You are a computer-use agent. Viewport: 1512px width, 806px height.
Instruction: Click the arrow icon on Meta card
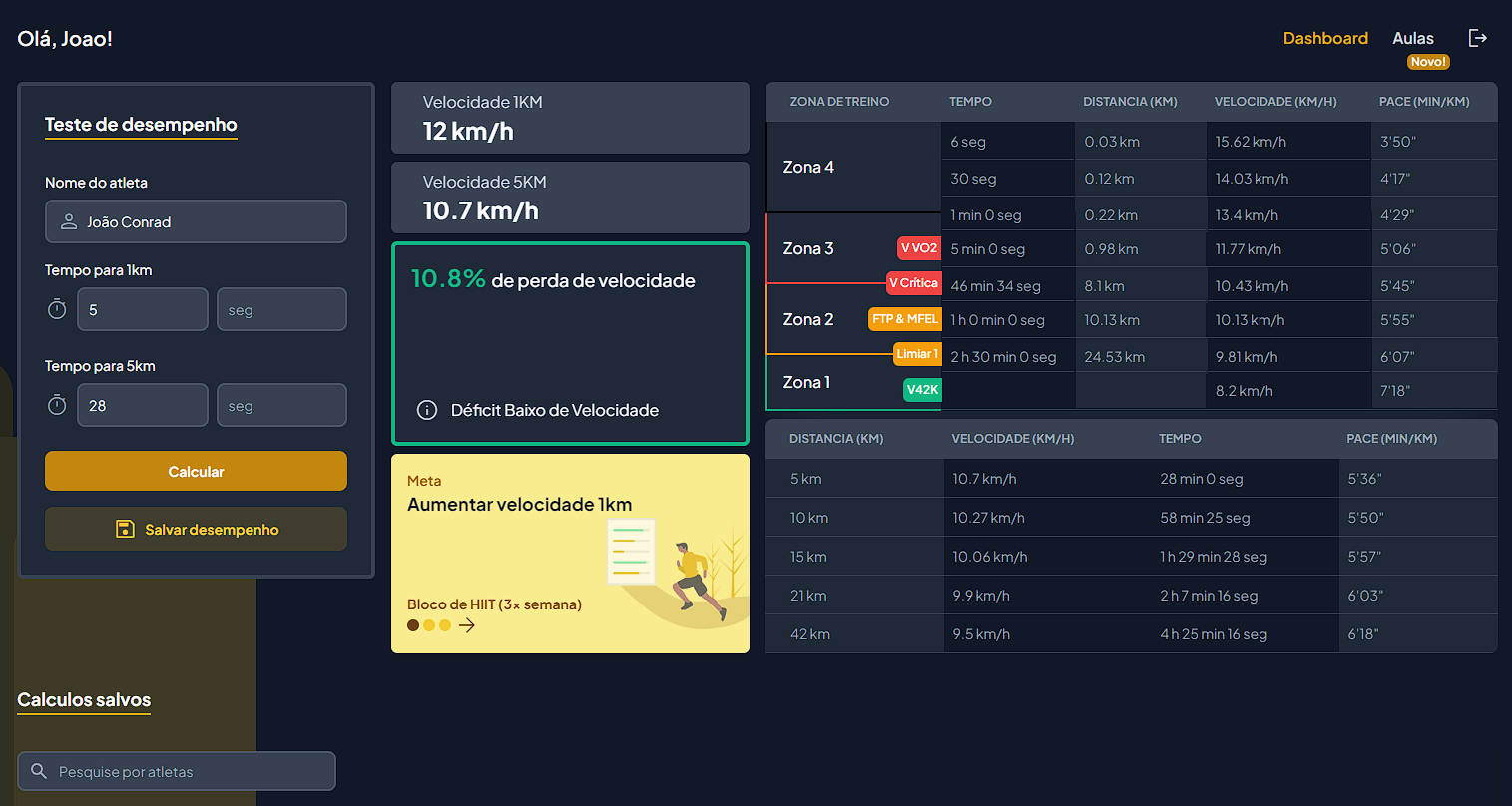[467, 625]
